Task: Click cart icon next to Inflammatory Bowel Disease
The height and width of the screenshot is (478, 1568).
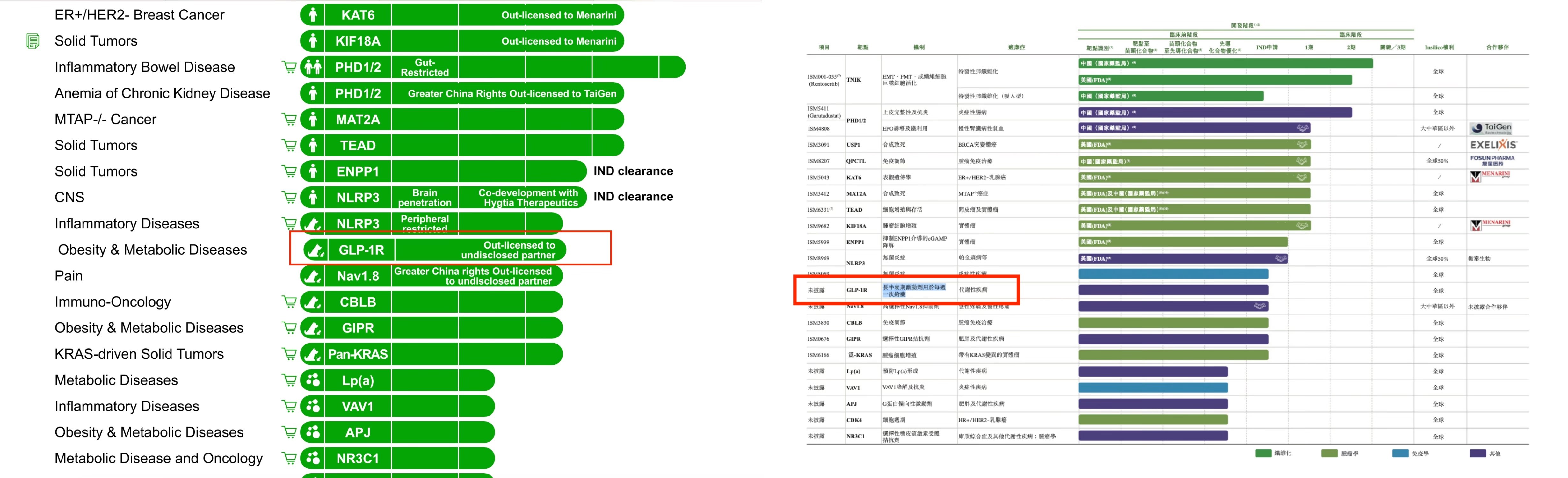Action: click(289, 67)
